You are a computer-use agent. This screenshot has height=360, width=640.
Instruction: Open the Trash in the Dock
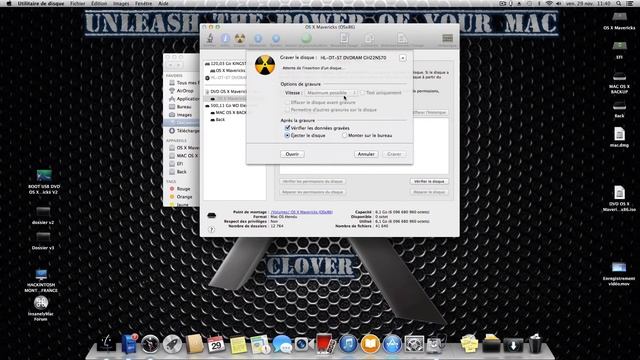pyautogui.click(x=535, y=344)
